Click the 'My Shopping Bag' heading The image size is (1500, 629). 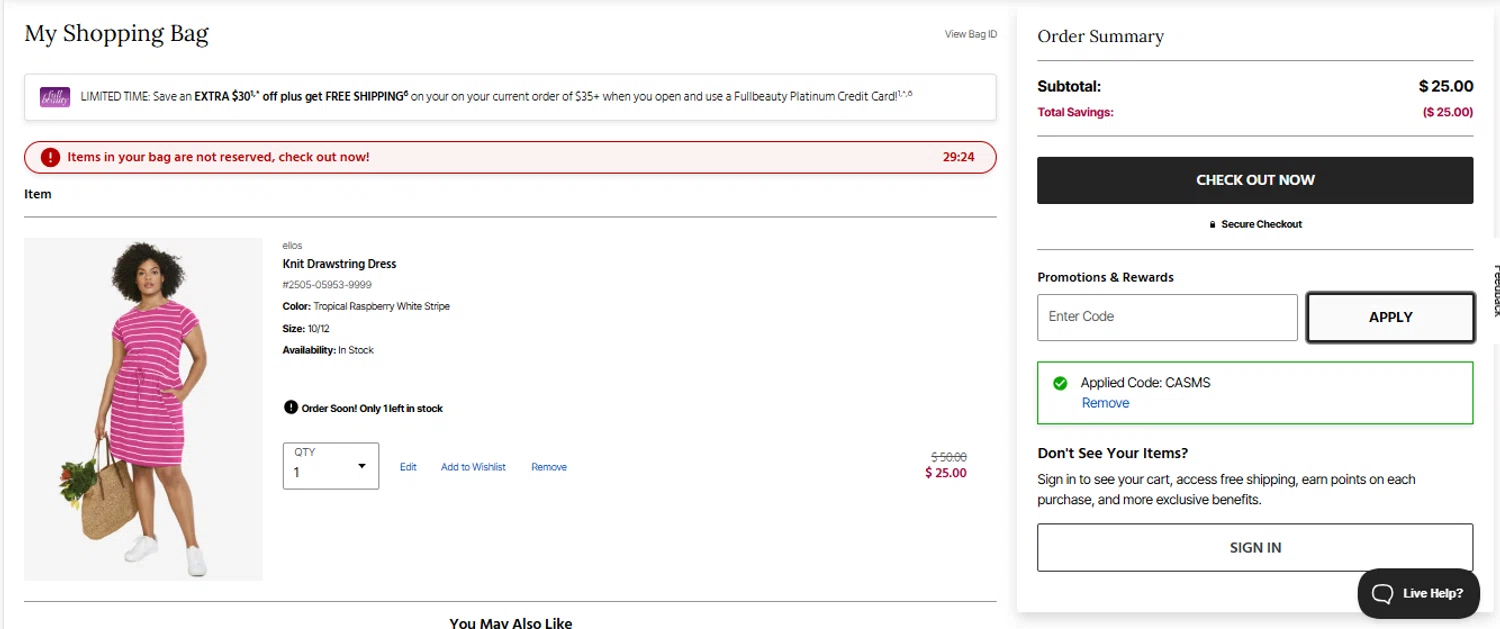coord(116,33)
